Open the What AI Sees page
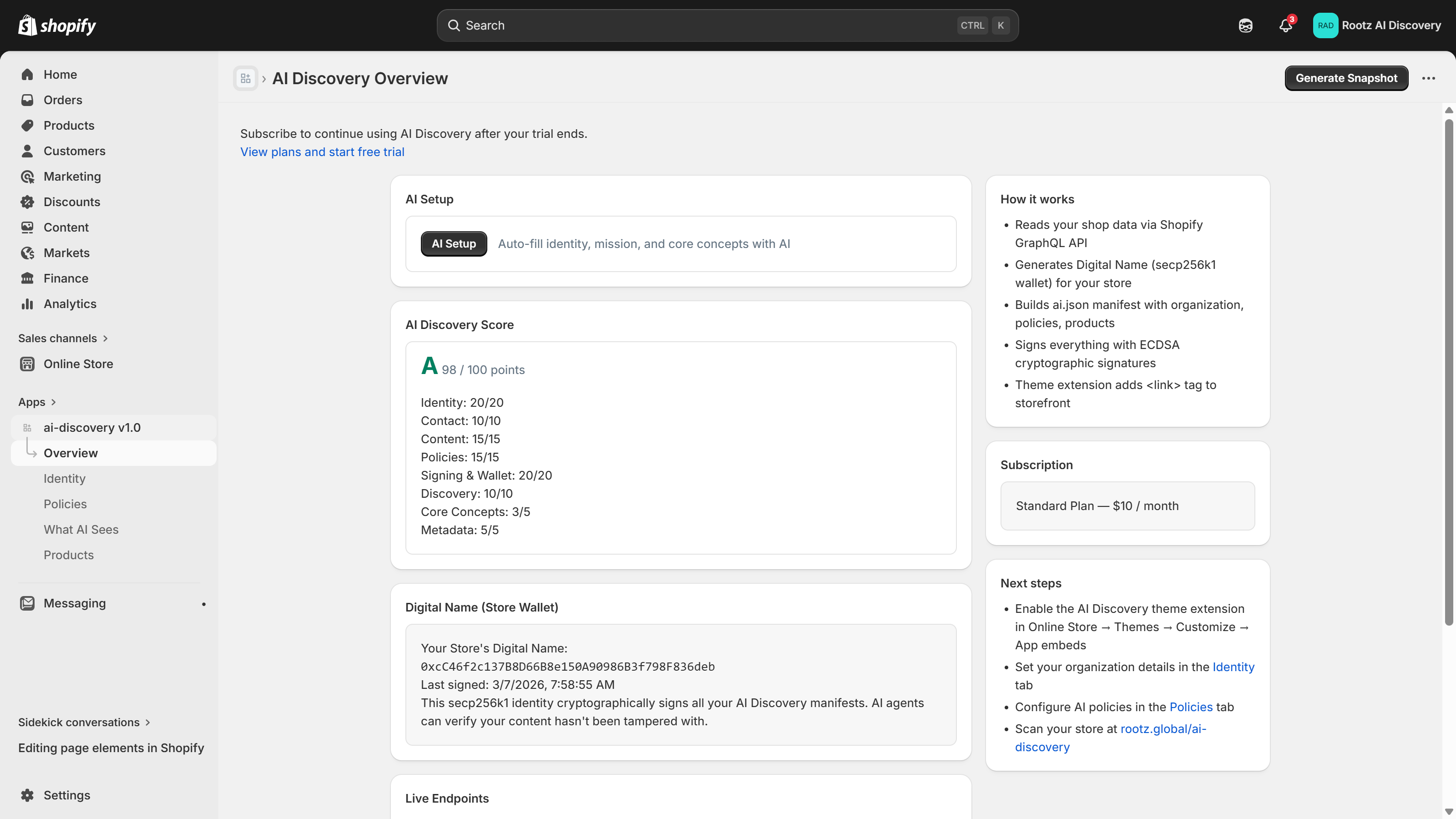This screenshot has height=819, width=1456. [x=81, y=529]
